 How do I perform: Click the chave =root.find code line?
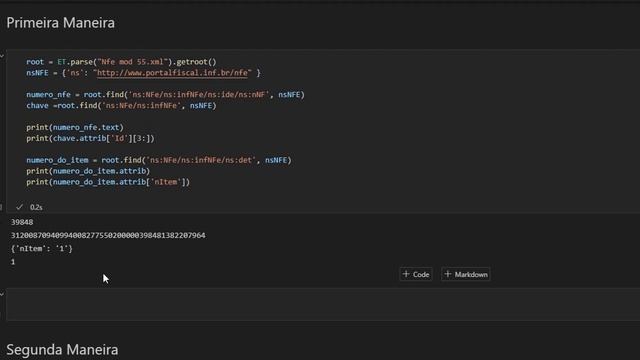click(x=121, y=105)
